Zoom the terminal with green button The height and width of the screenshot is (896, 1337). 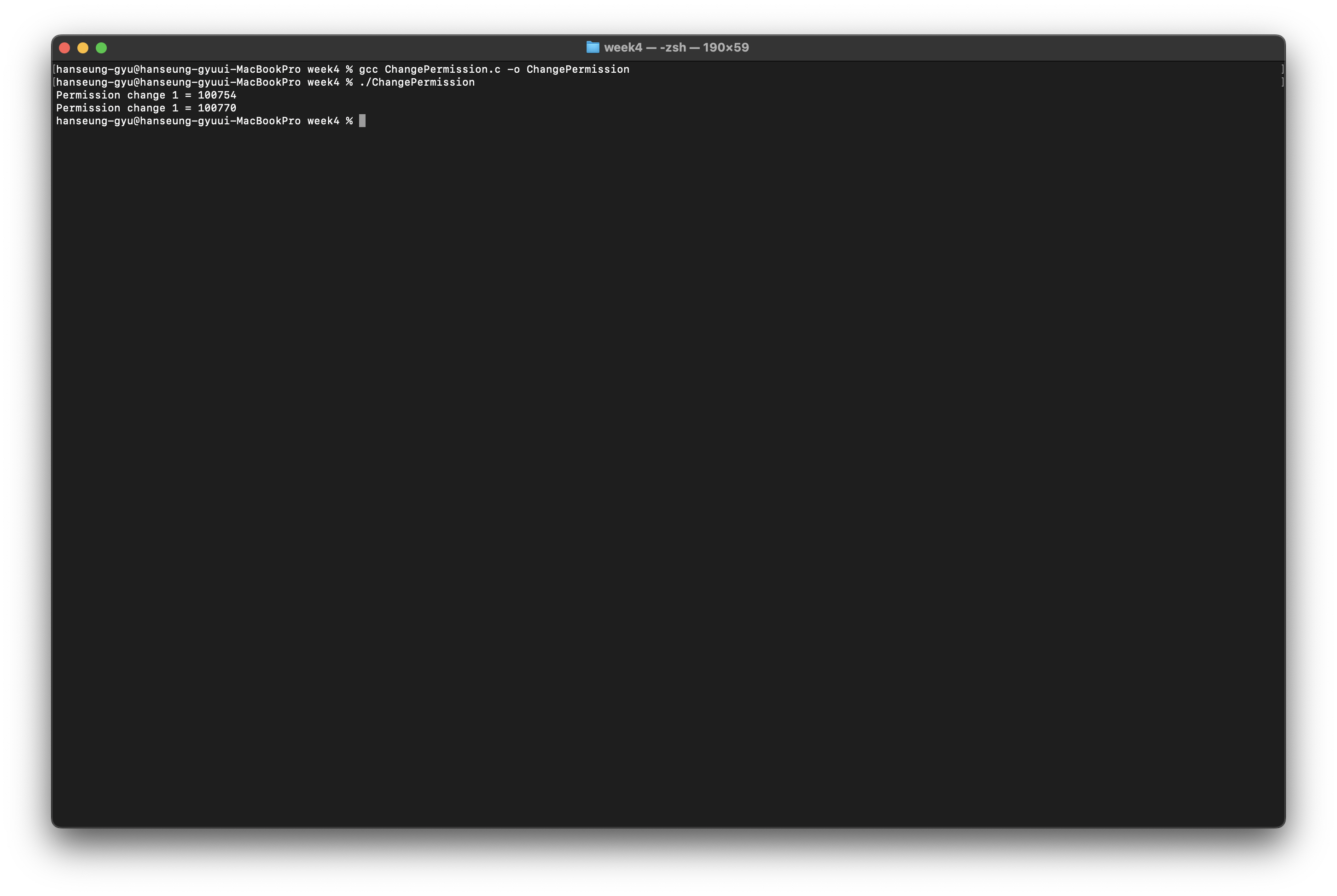click(101, 48)
